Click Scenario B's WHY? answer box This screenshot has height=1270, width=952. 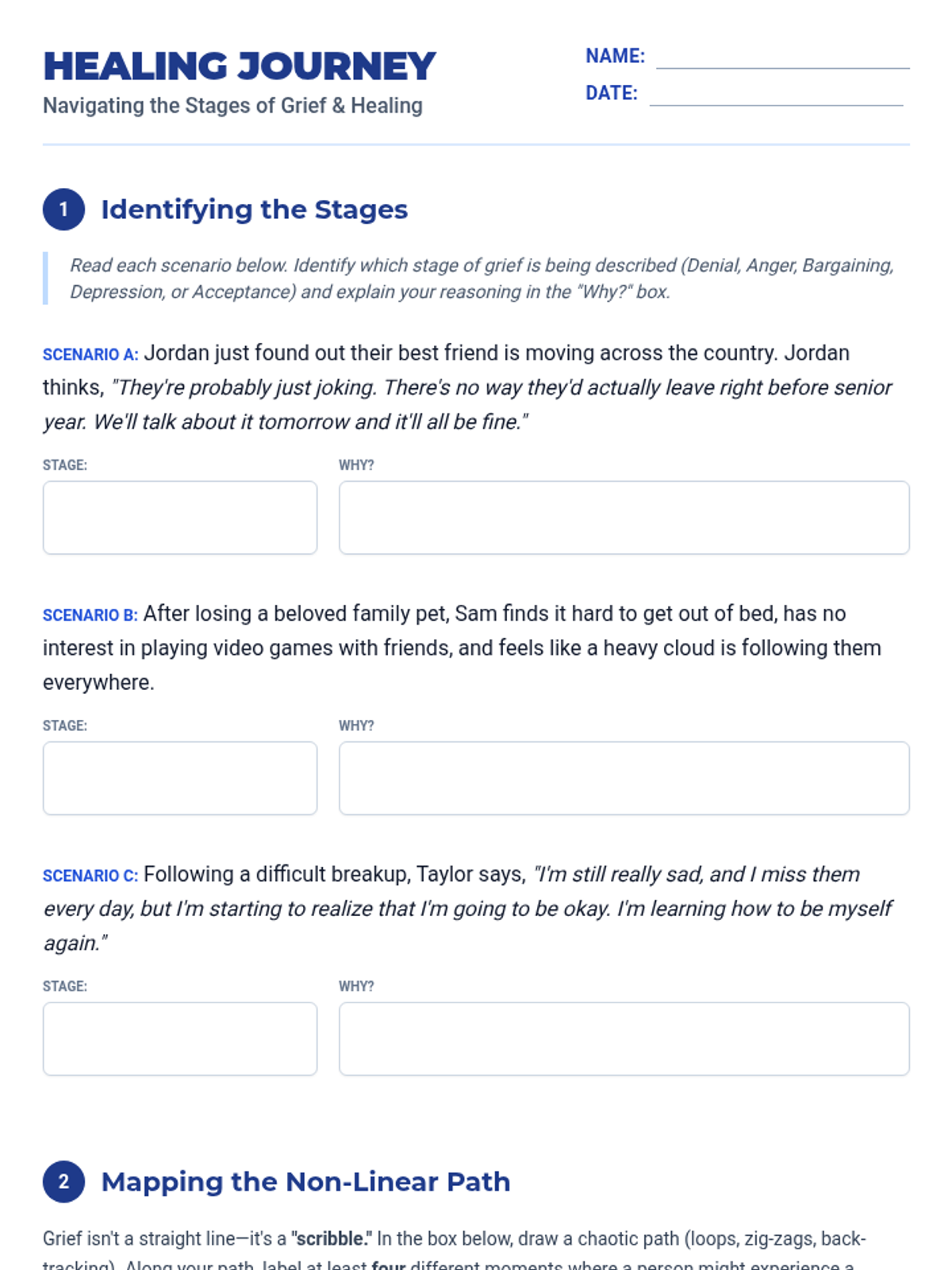coord(624,778)
